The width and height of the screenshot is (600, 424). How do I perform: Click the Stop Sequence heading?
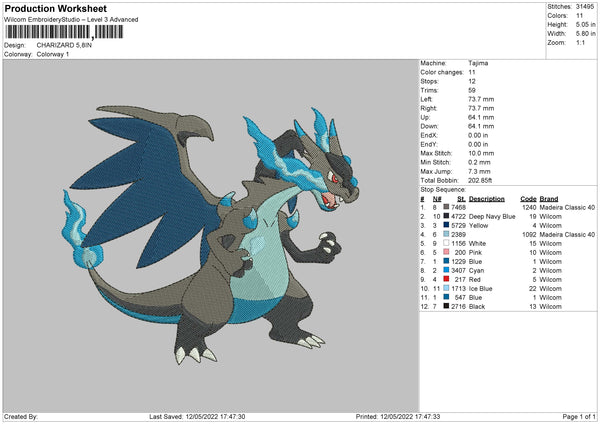(x=443, y=190)
